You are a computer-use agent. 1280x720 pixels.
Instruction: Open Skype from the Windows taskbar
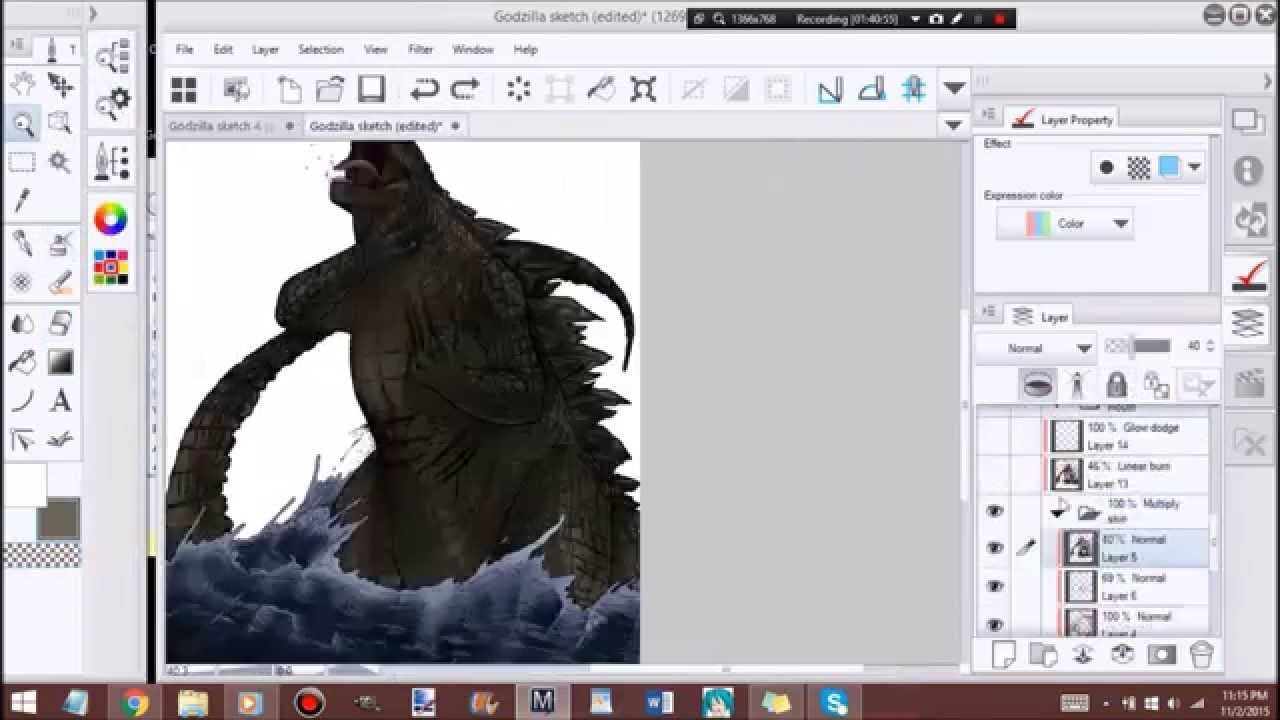[833, 703]
